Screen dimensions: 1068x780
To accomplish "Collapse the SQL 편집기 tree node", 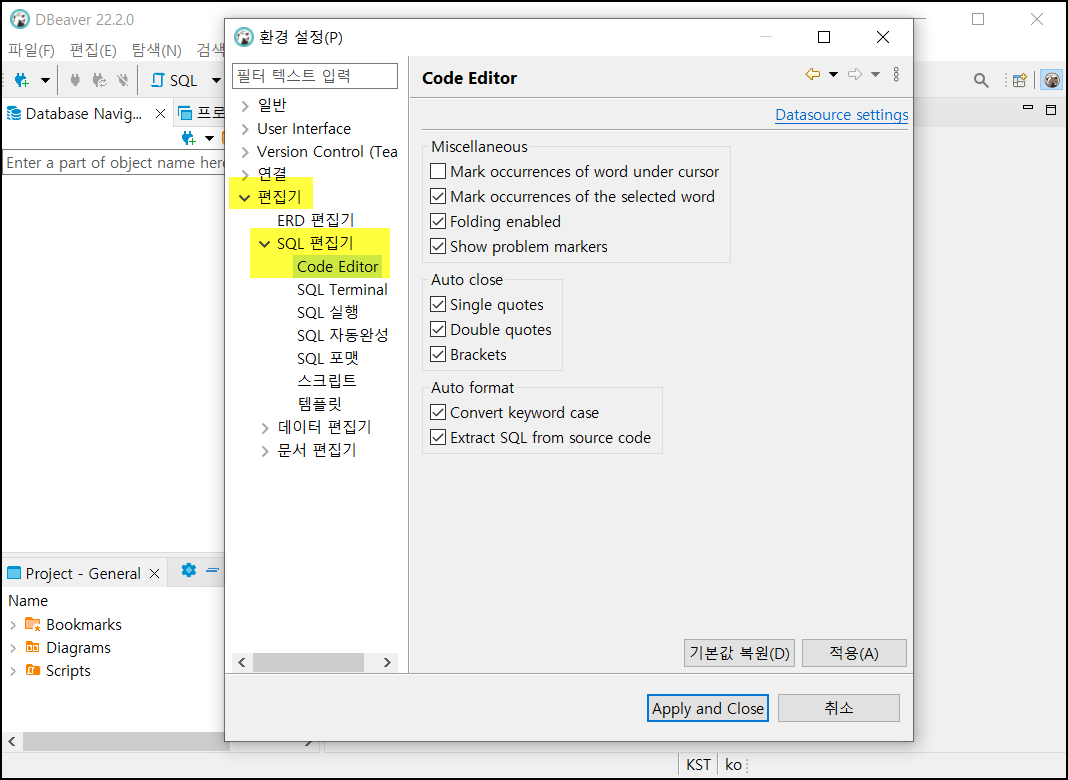I will (265, 244).
